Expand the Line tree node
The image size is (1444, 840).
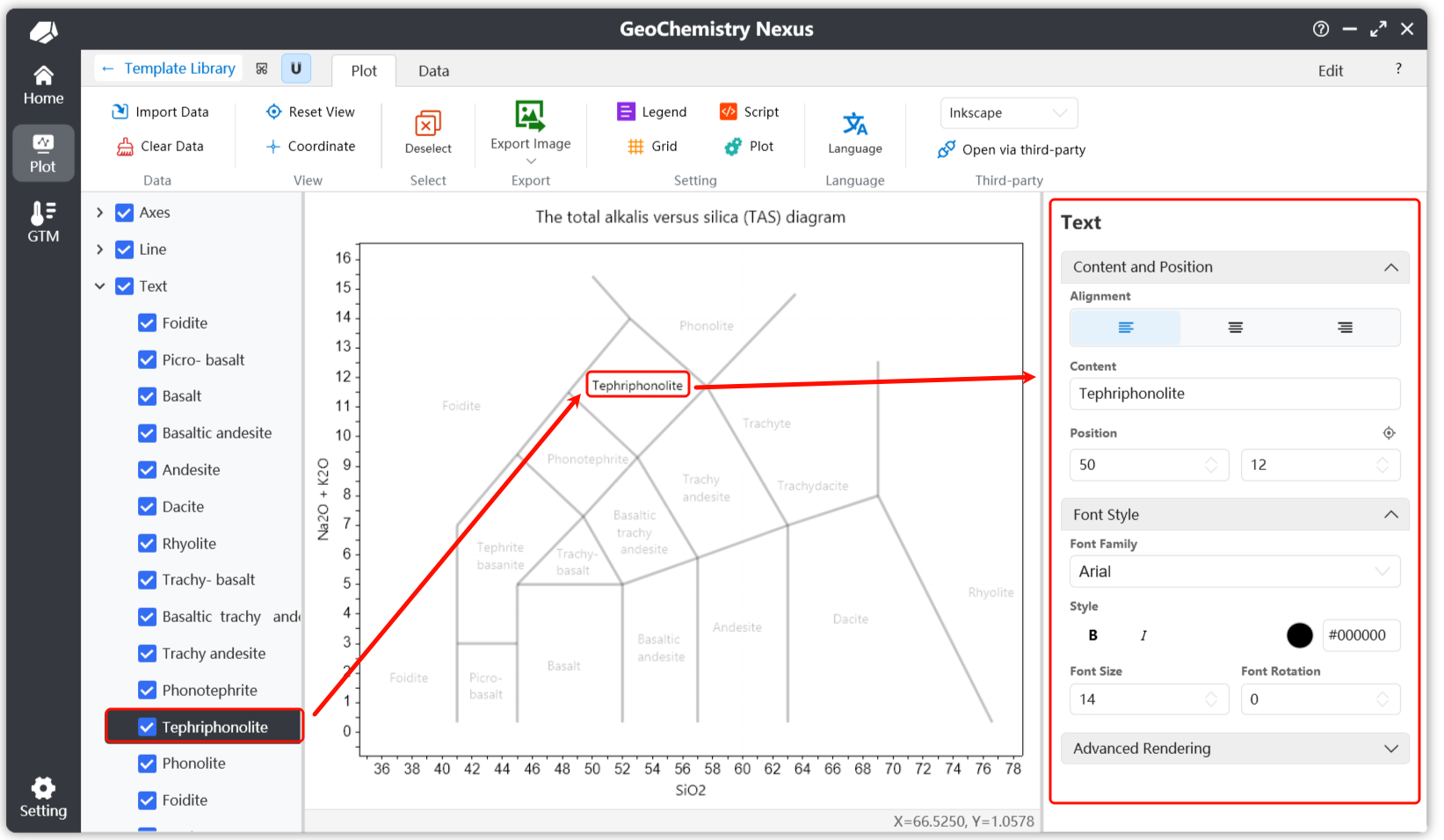100,250
